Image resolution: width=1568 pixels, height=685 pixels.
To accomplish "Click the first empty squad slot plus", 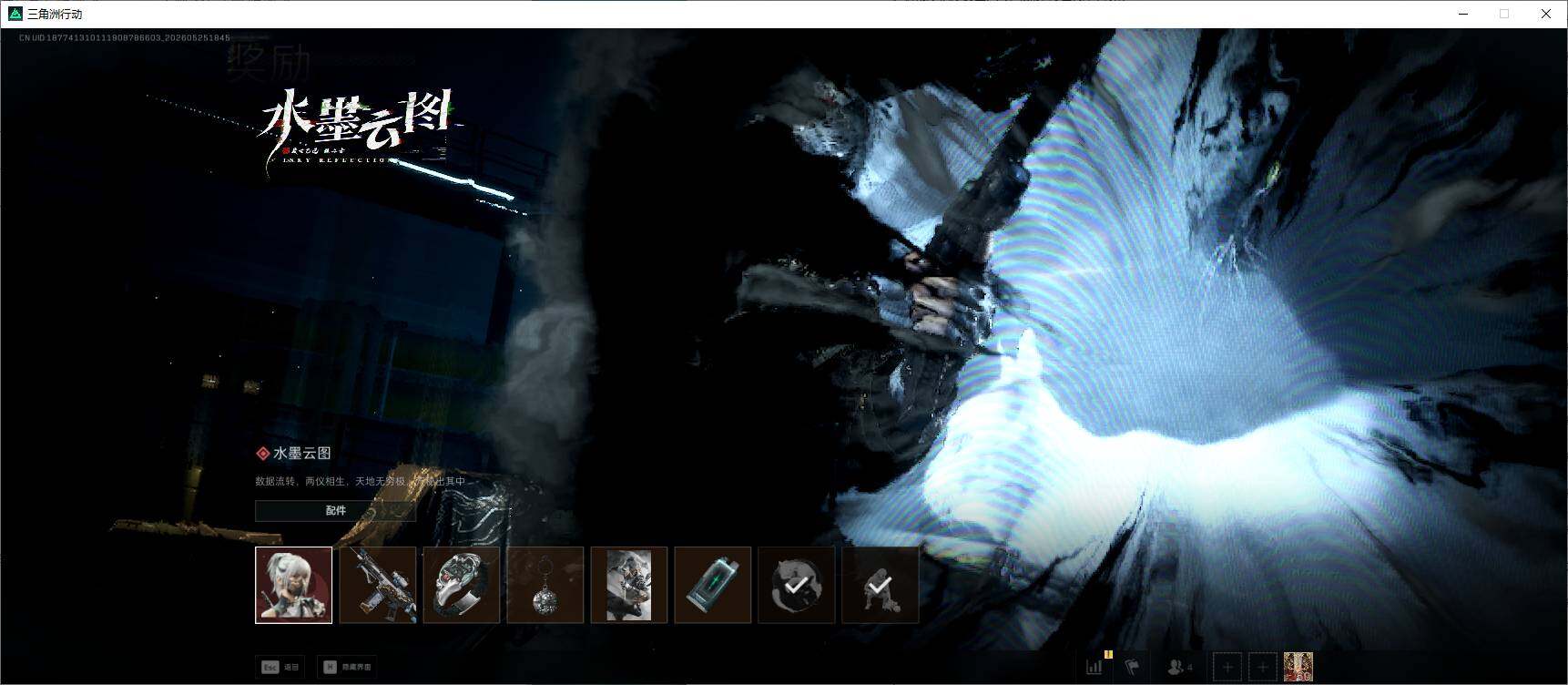I will (1227, 668).
